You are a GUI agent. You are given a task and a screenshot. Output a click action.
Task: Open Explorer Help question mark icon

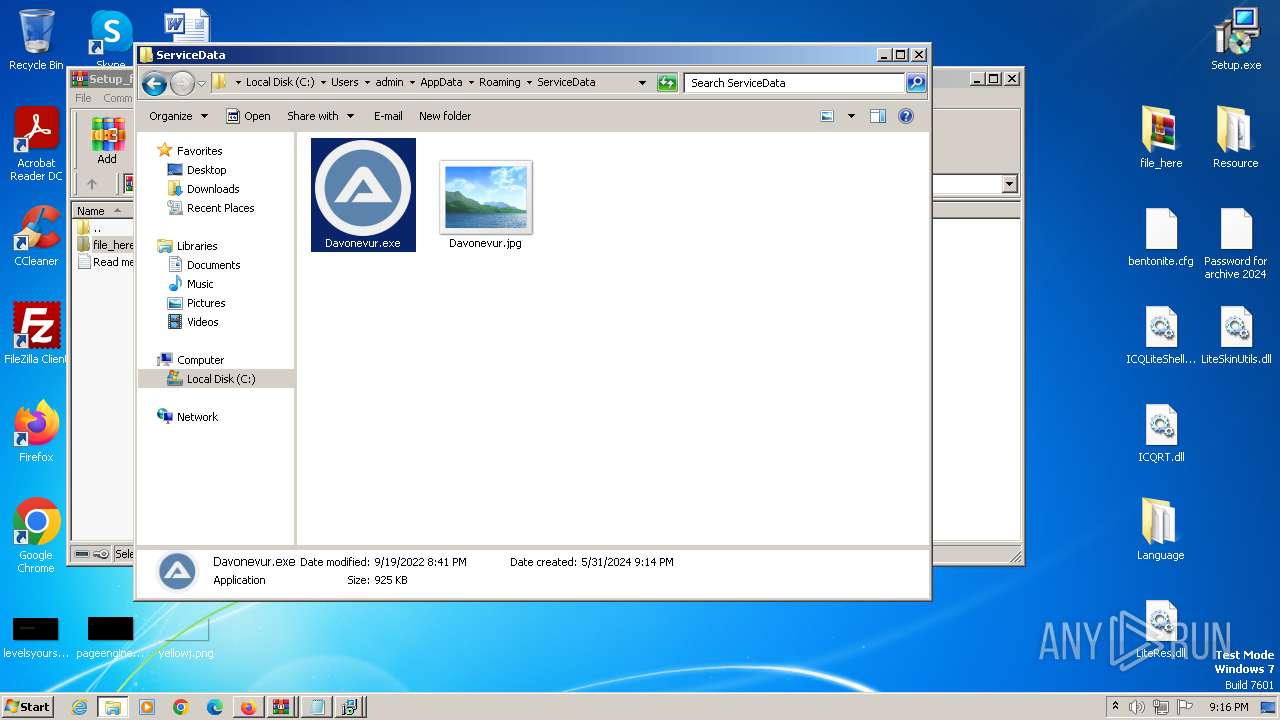[x=906, y=116]
